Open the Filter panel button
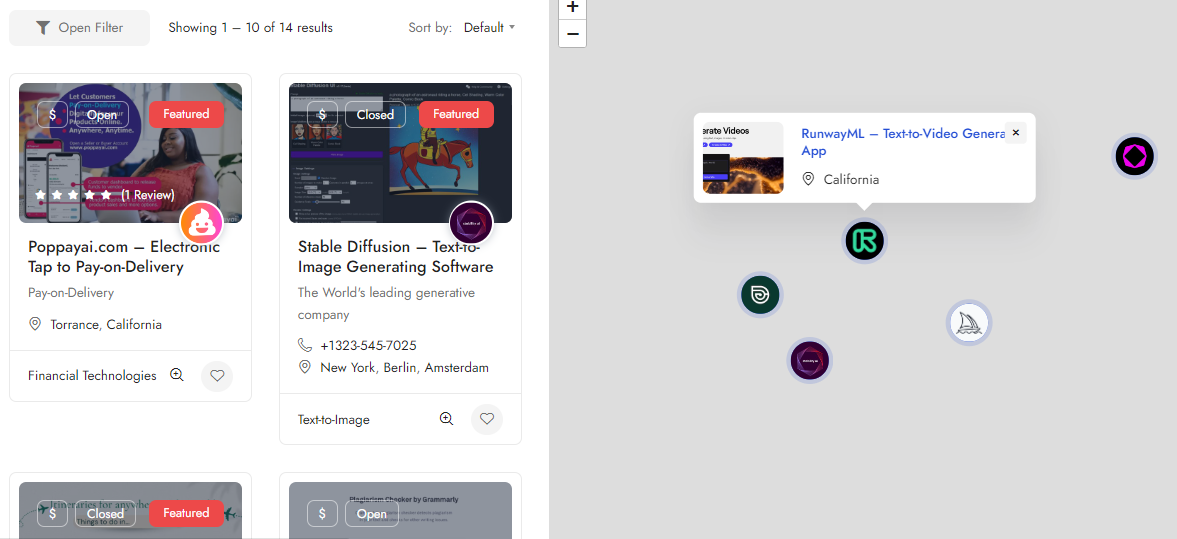The image size is (1177, 539). tap(80, 28)
